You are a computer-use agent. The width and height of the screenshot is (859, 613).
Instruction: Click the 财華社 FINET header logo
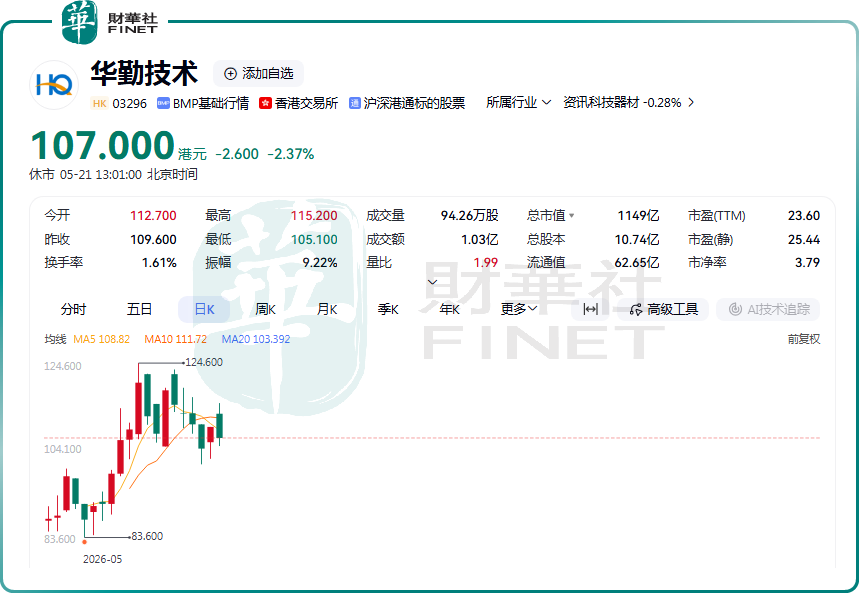click(x=110, y=22)
